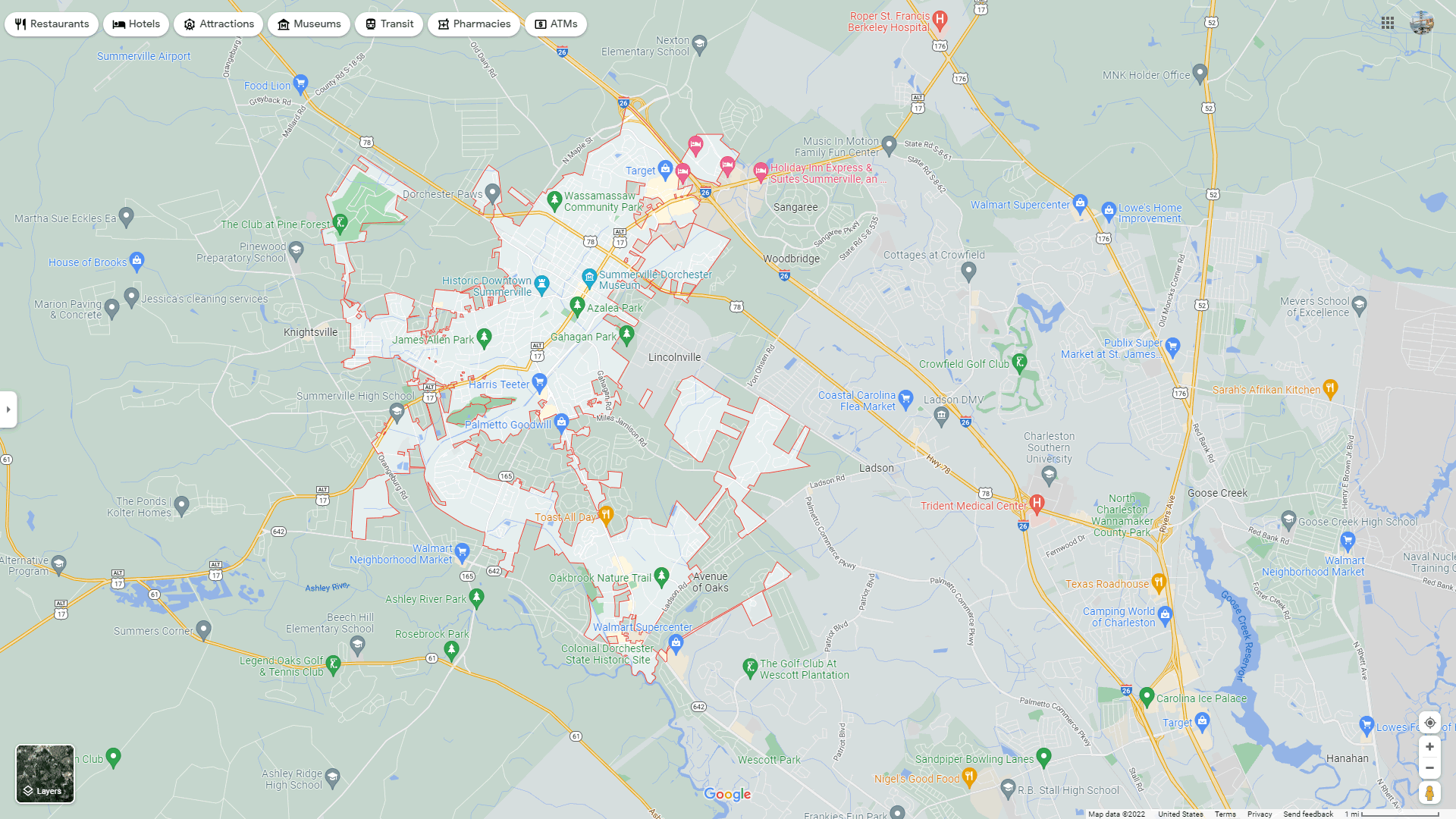Show Attractions on the map

[218, 24]
